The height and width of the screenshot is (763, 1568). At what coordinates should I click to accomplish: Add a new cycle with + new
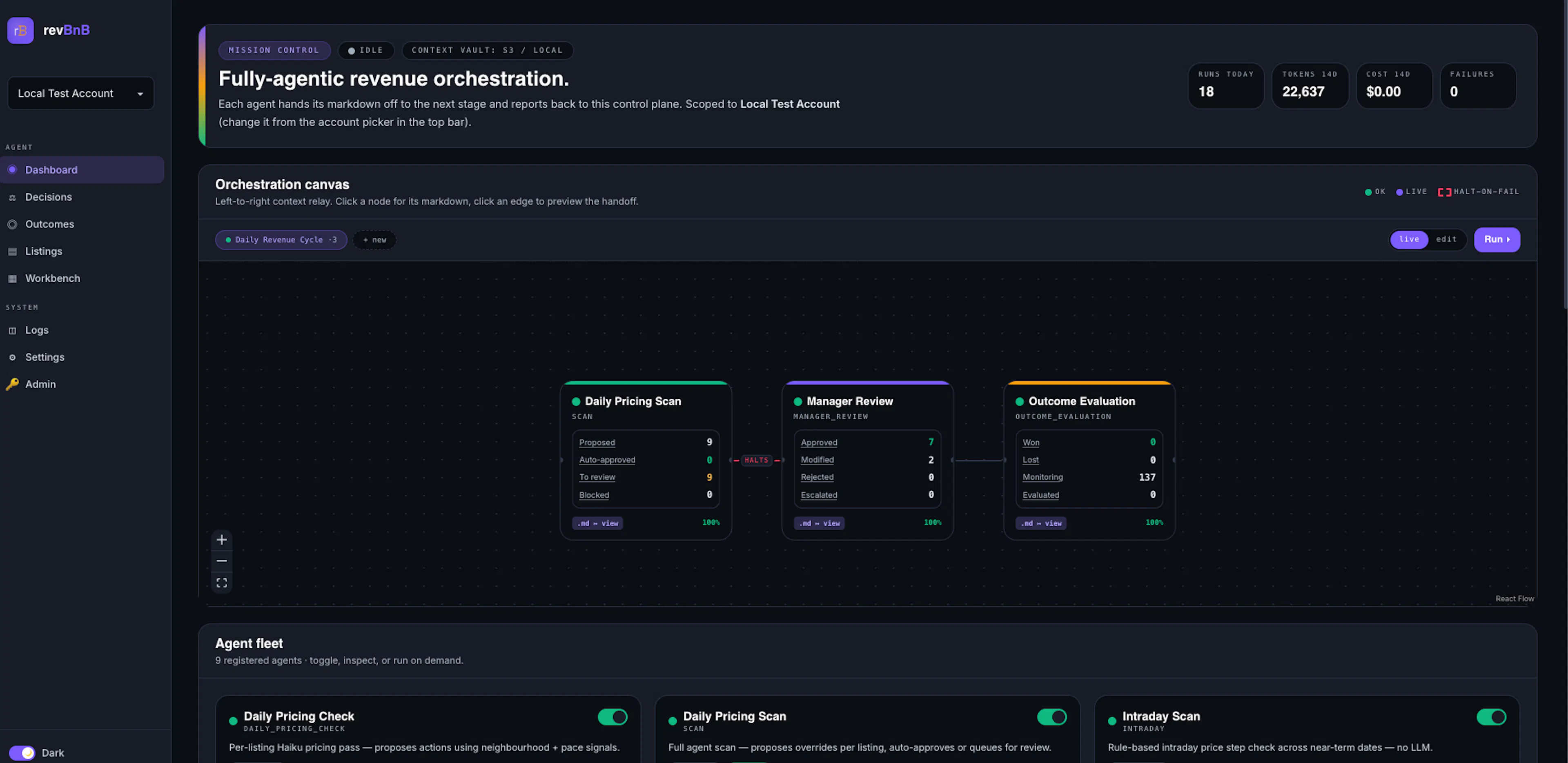(374, 240)
